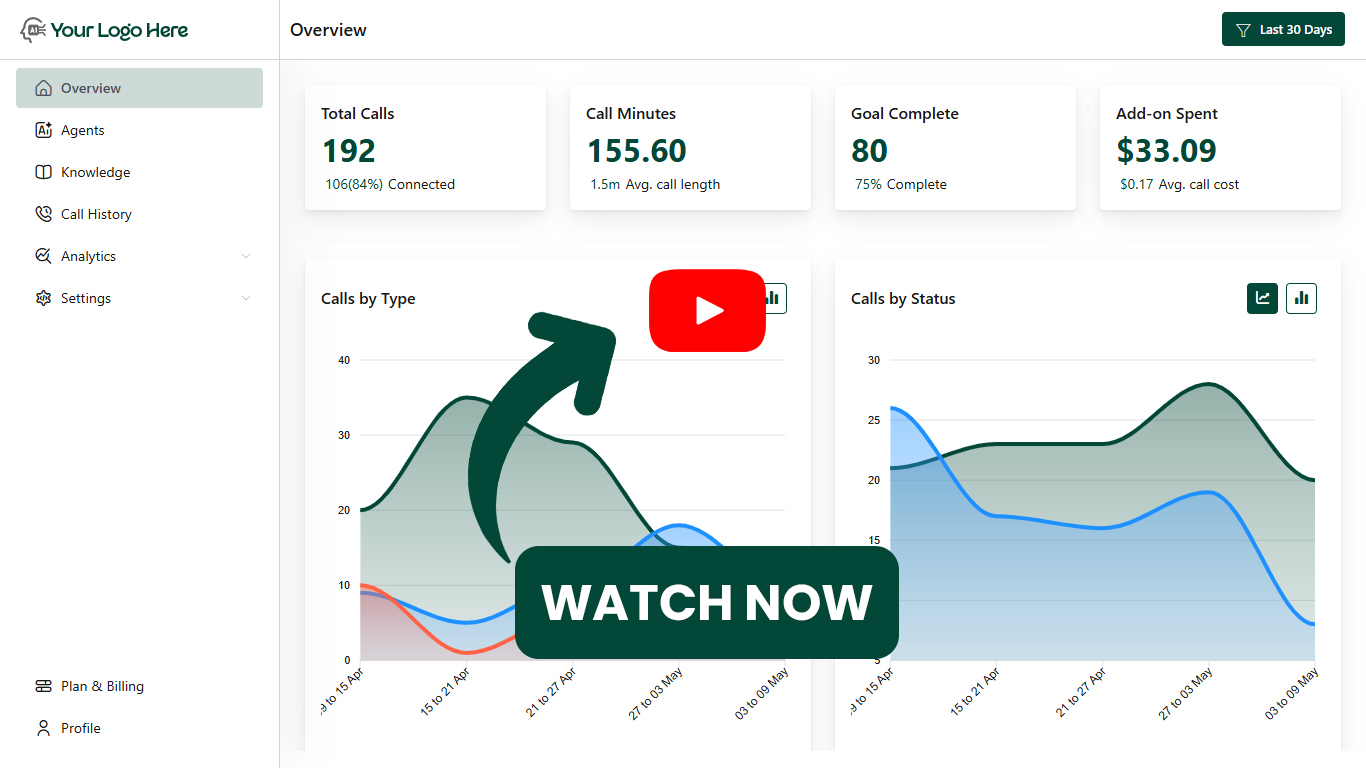Switch Calls by Status to bar chart
Viewport: 1366px width, 768px height.
(1301, 298)
